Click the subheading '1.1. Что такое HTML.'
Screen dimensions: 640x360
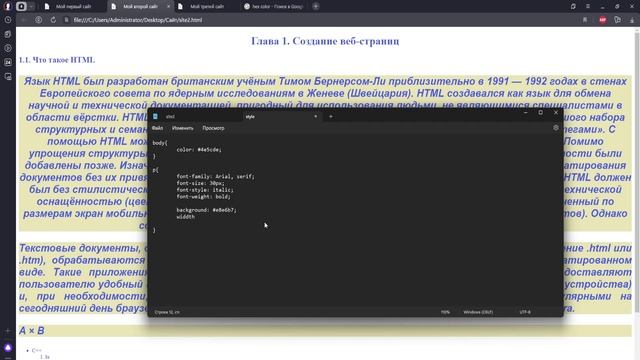57,60
